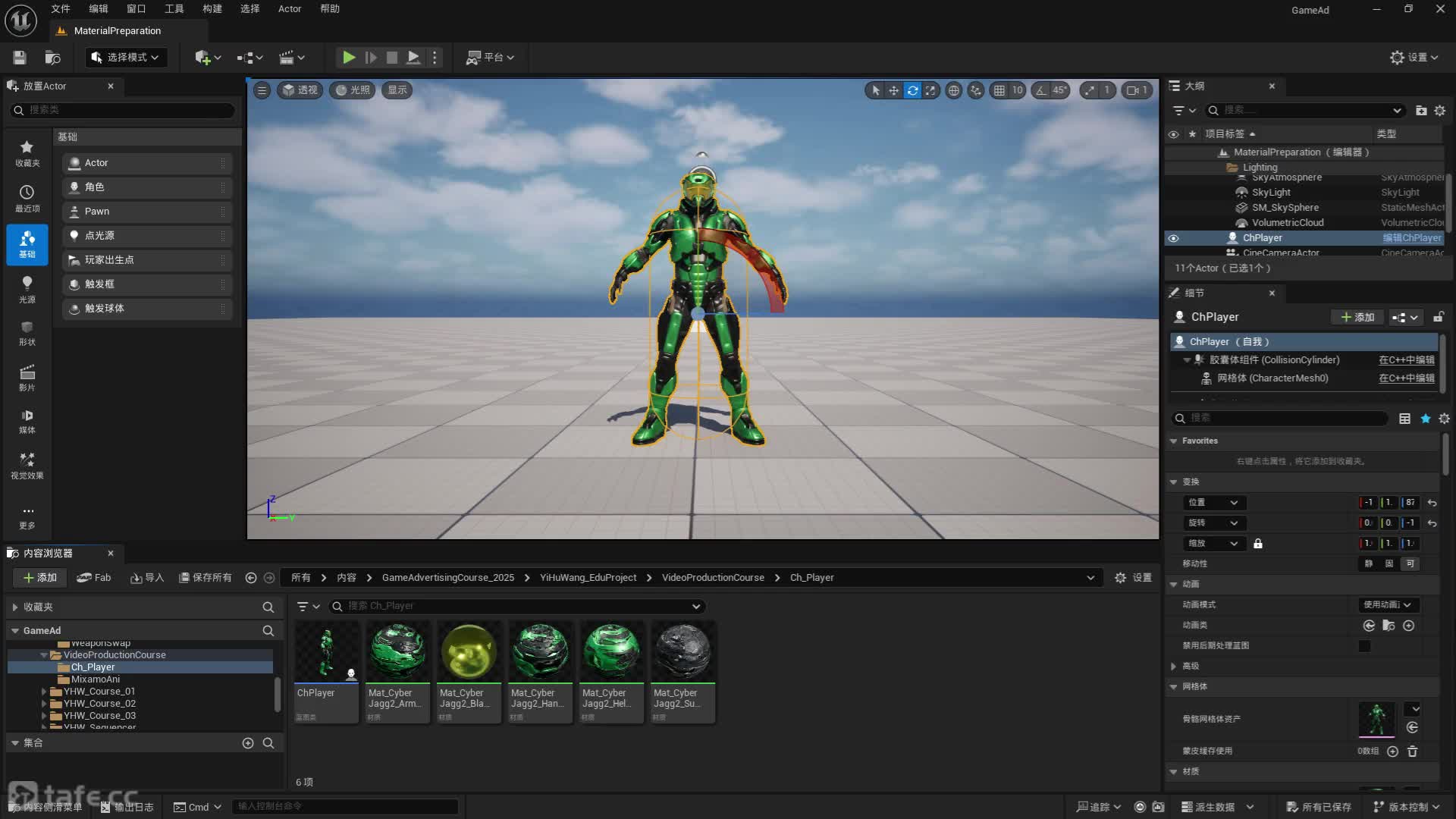Toggle ChPlayer visibility eye in outliner

(1173, 238)
